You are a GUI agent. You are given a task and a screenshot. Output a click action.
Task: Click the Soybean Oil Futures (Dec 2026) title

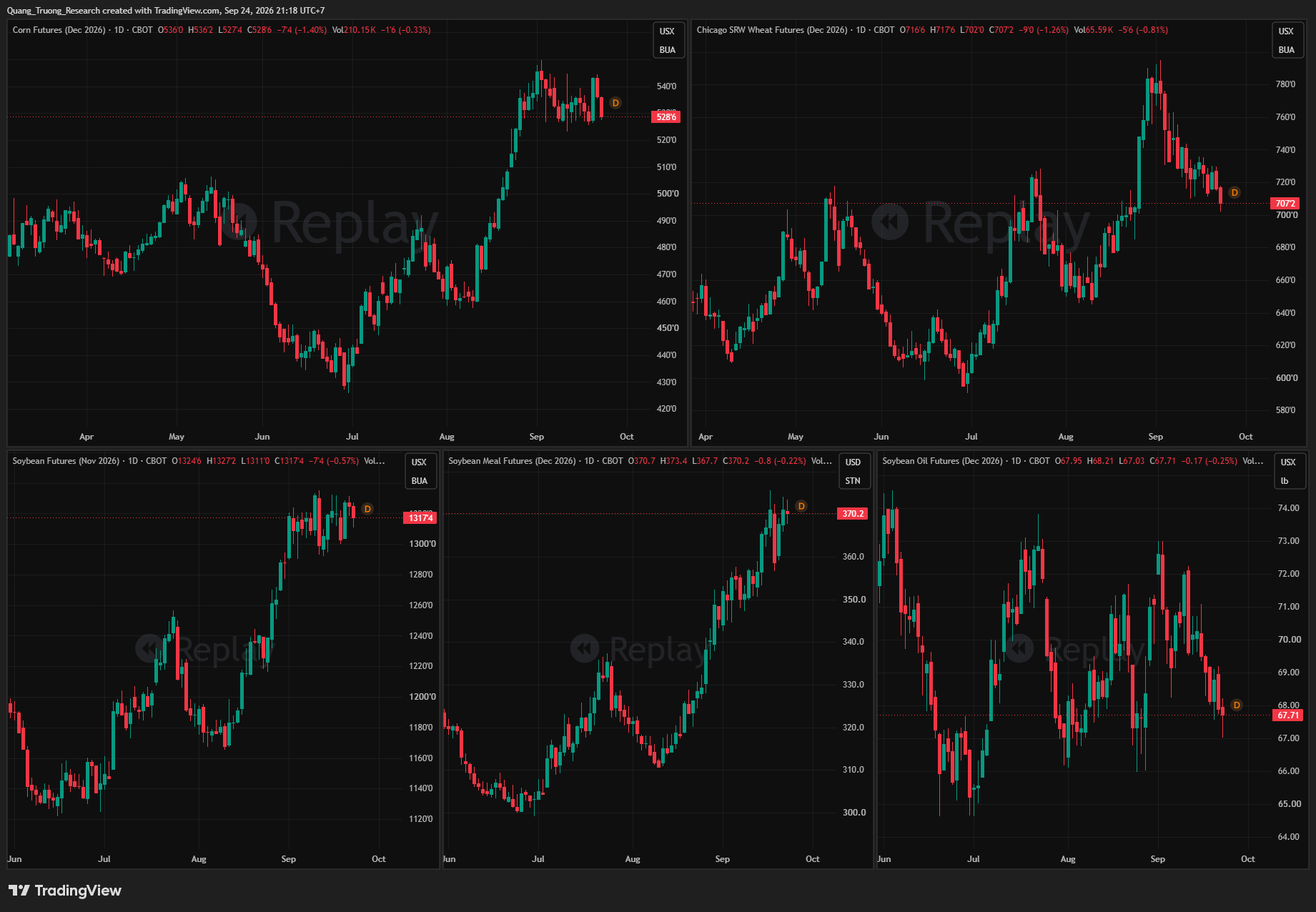[944, 461]
